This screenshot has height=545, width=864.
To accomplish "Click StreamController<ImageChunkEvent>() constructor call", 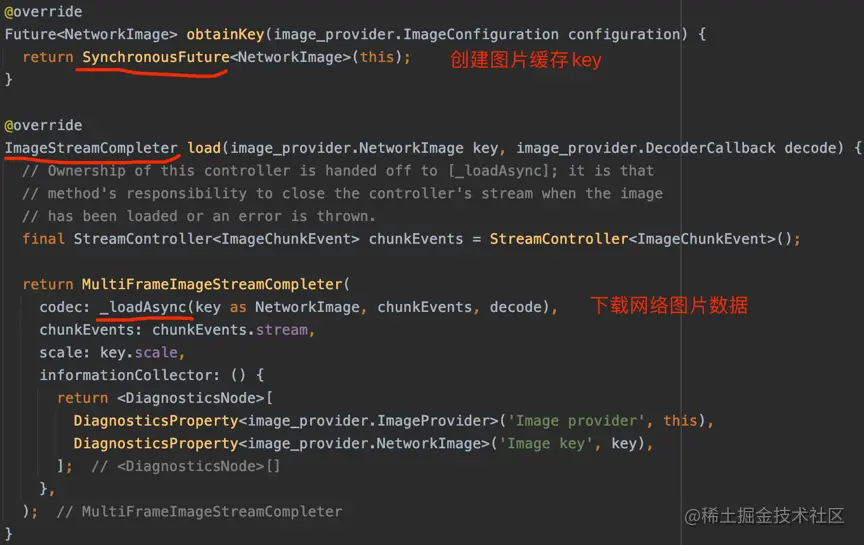I will tap(641, 239).
